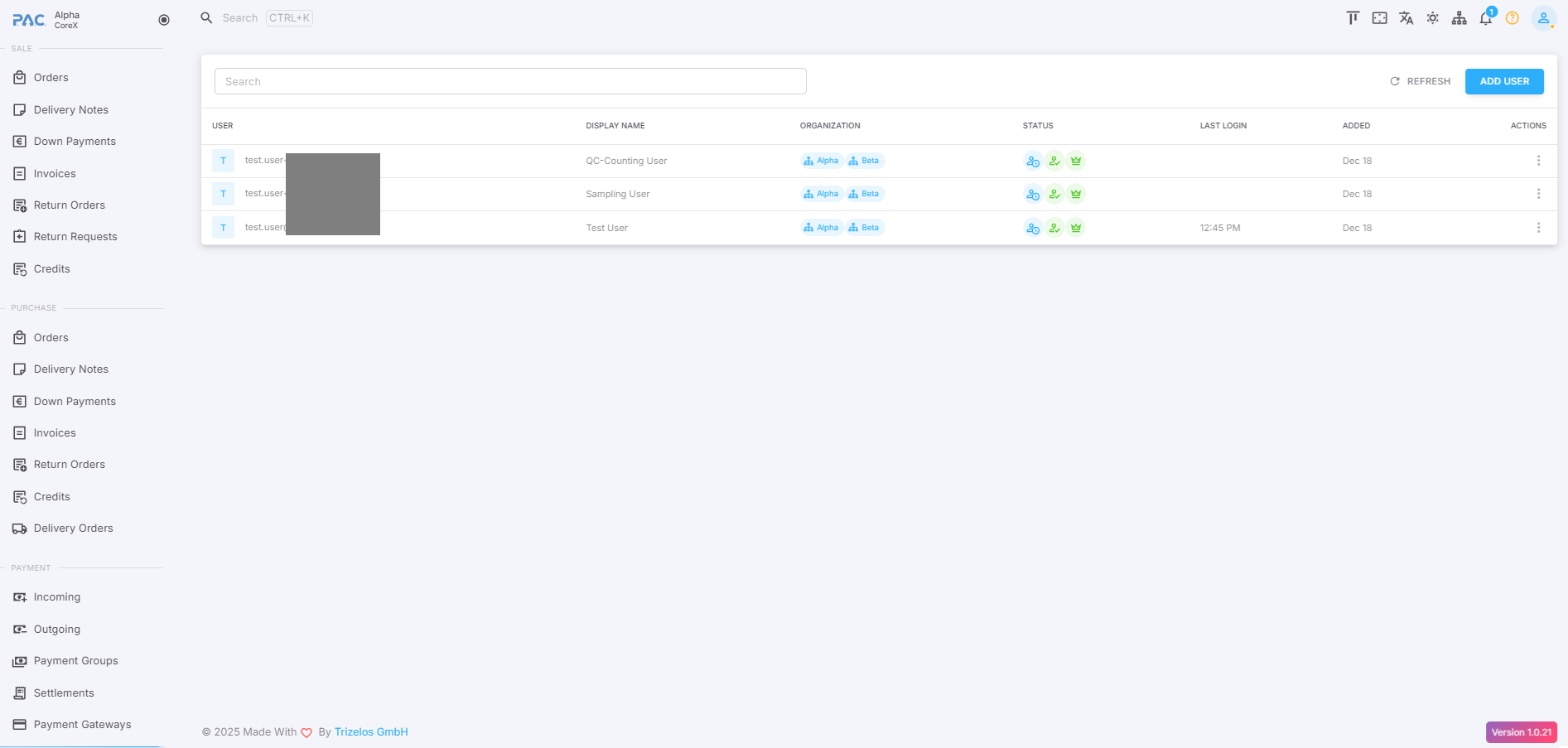This screenshot has width=1568, height=748.
Task: Open the notifications bell
Action: tap(1486, 18)
